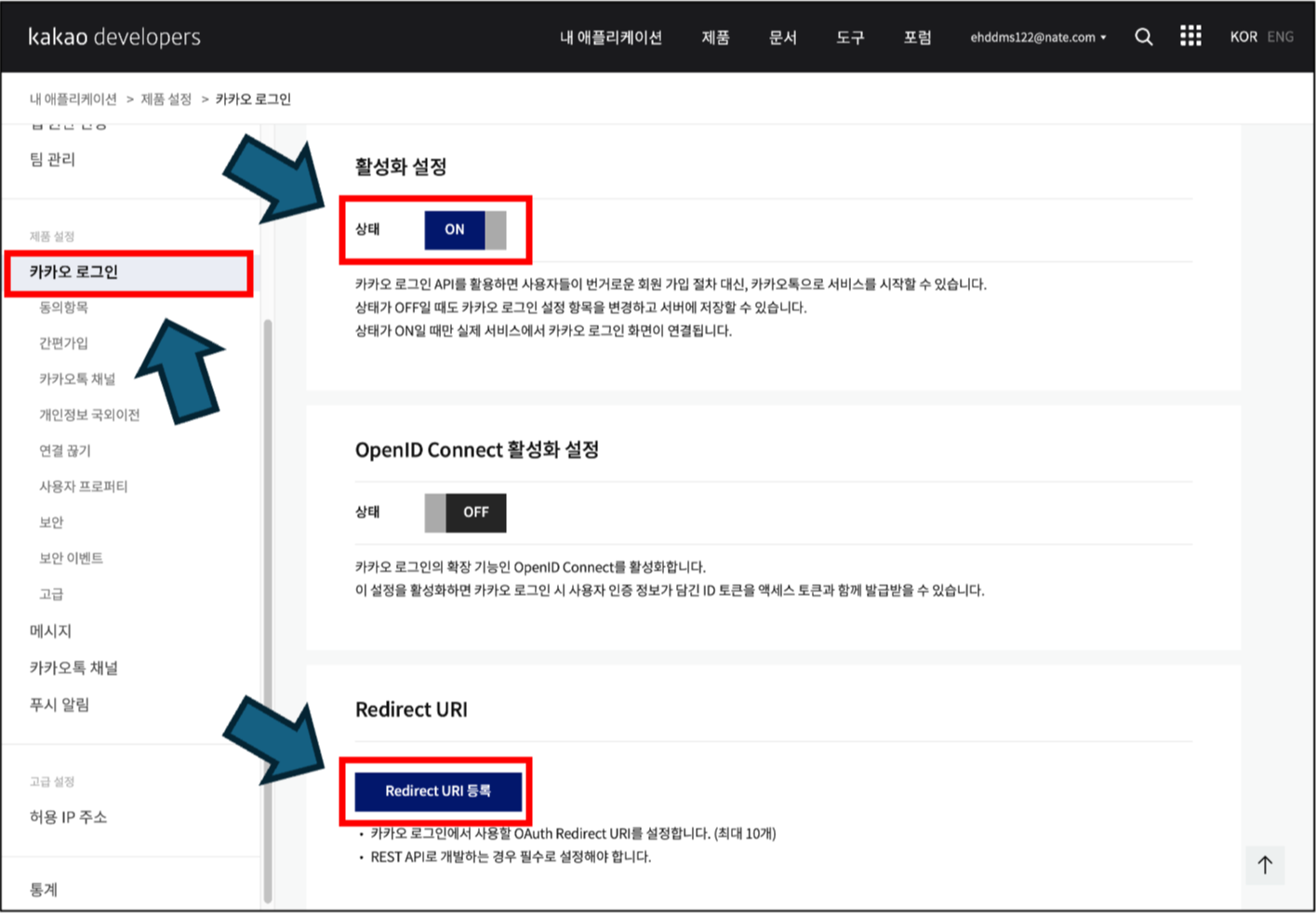Select 메시지 in sidebar
Viewport: 1316px width, 913px height.
(x=50, y=631)
